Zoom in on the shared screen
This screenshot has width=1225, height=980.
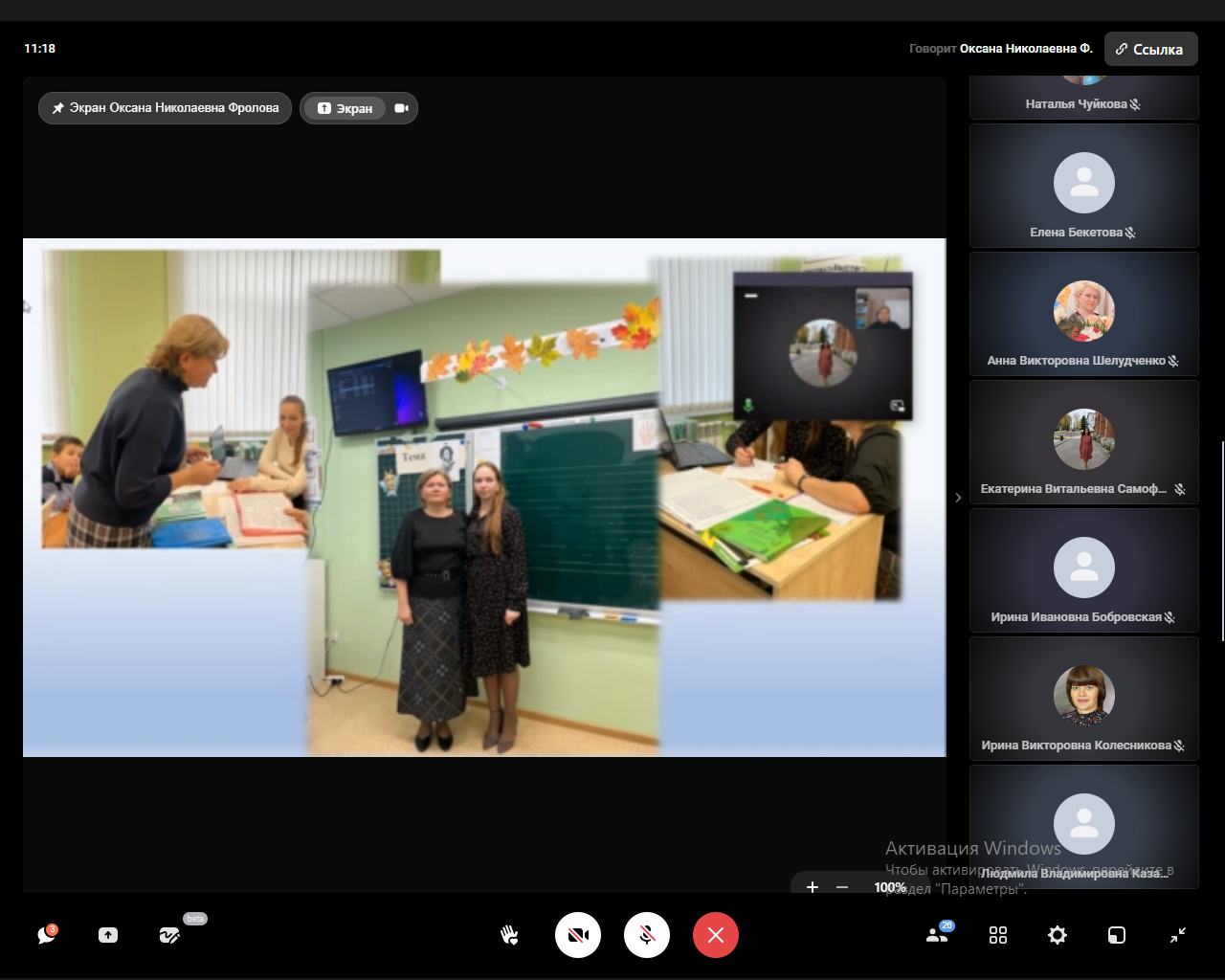point(813,887)
